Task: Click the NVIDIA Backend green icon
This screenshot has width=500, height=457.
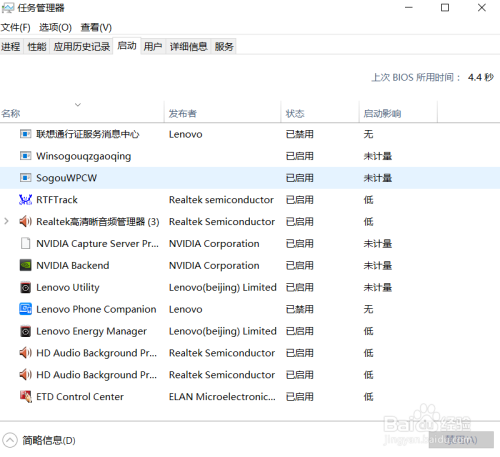Action: point(26,265)
